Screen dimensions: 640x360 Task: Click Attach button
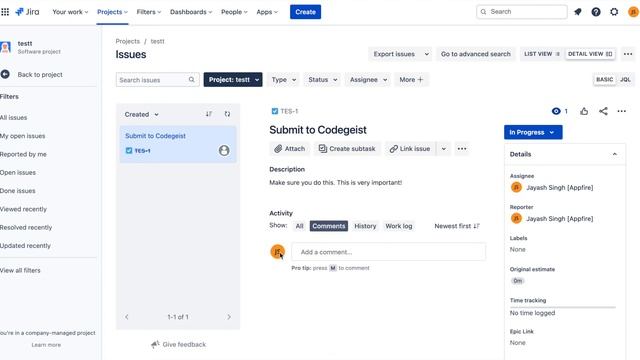pos(289,149)
